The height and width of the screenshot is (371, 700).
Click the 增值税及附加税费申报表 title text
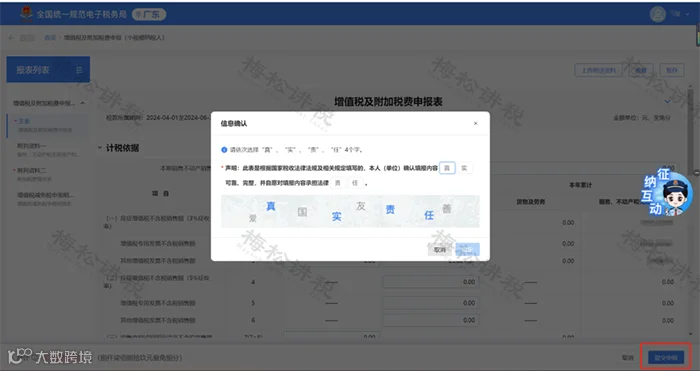(388, 102)
